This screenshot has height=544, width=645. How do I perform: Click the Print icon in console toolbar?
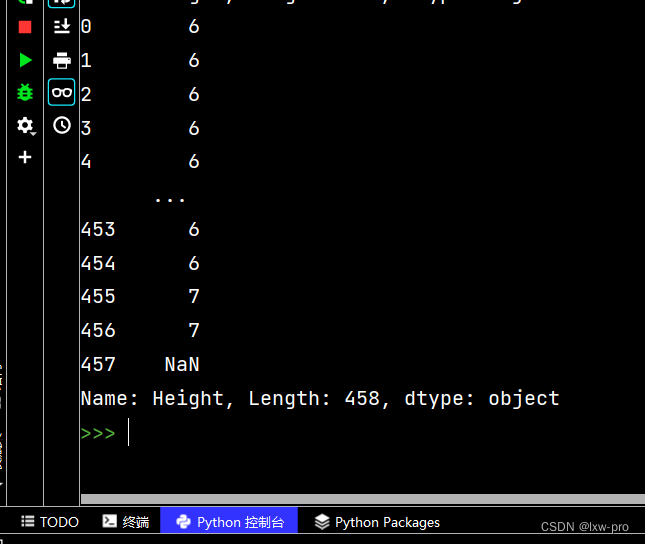[x=62, y=60]
